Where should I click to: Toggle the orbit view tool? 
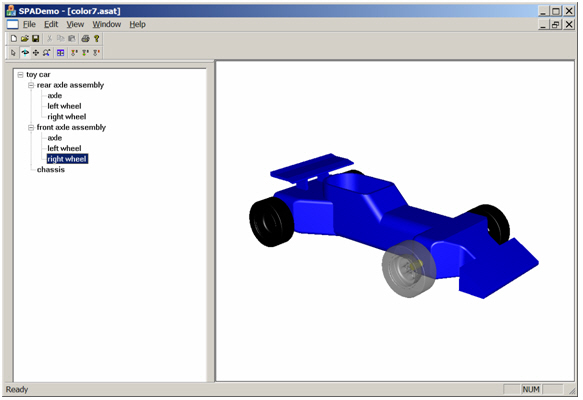(25, 53)
